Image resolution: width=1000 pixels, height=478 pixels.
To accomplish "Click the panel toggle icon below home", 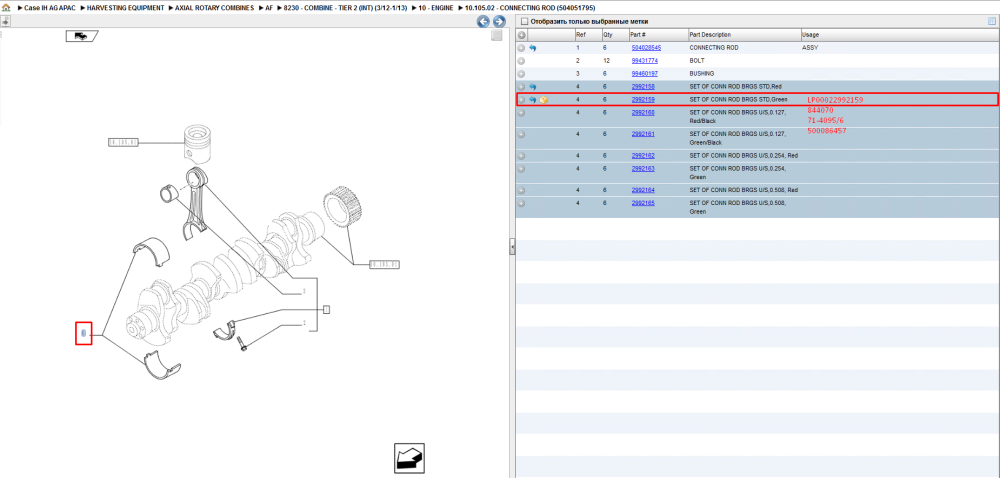I will 5,20.
